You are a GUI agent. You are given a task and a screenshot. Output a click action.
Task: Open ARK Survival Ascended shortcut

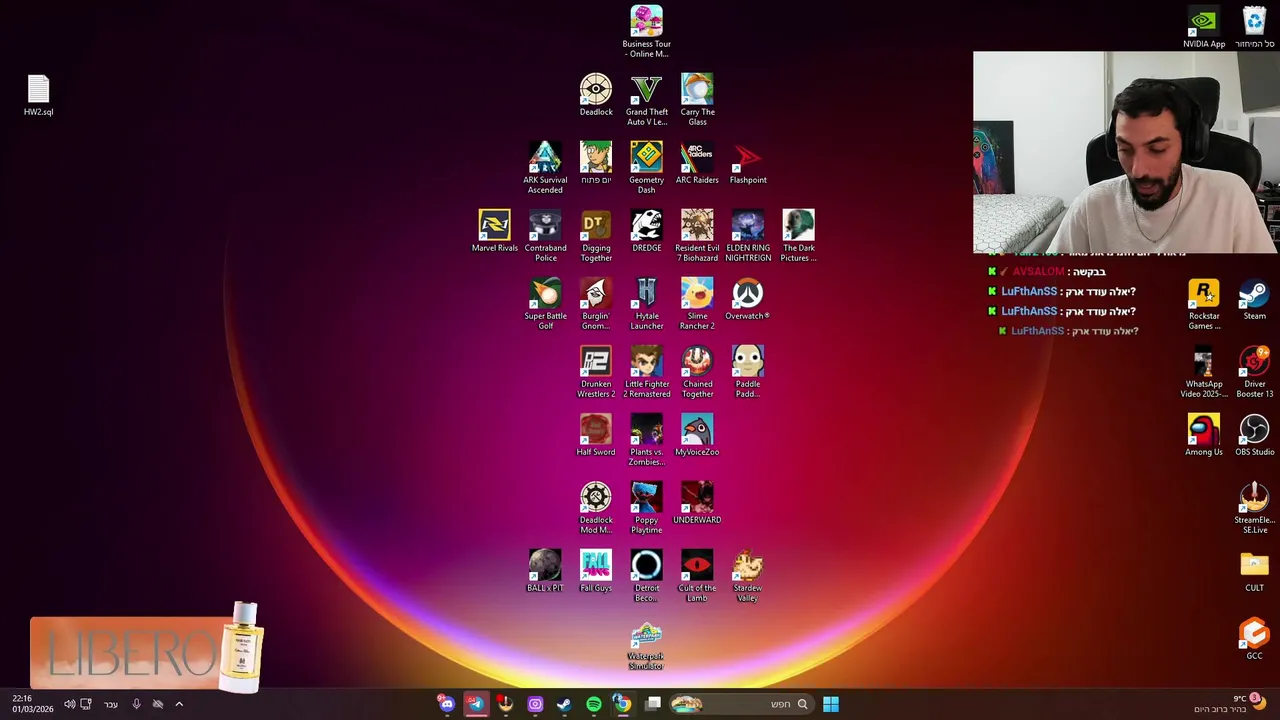pos(545,167)
